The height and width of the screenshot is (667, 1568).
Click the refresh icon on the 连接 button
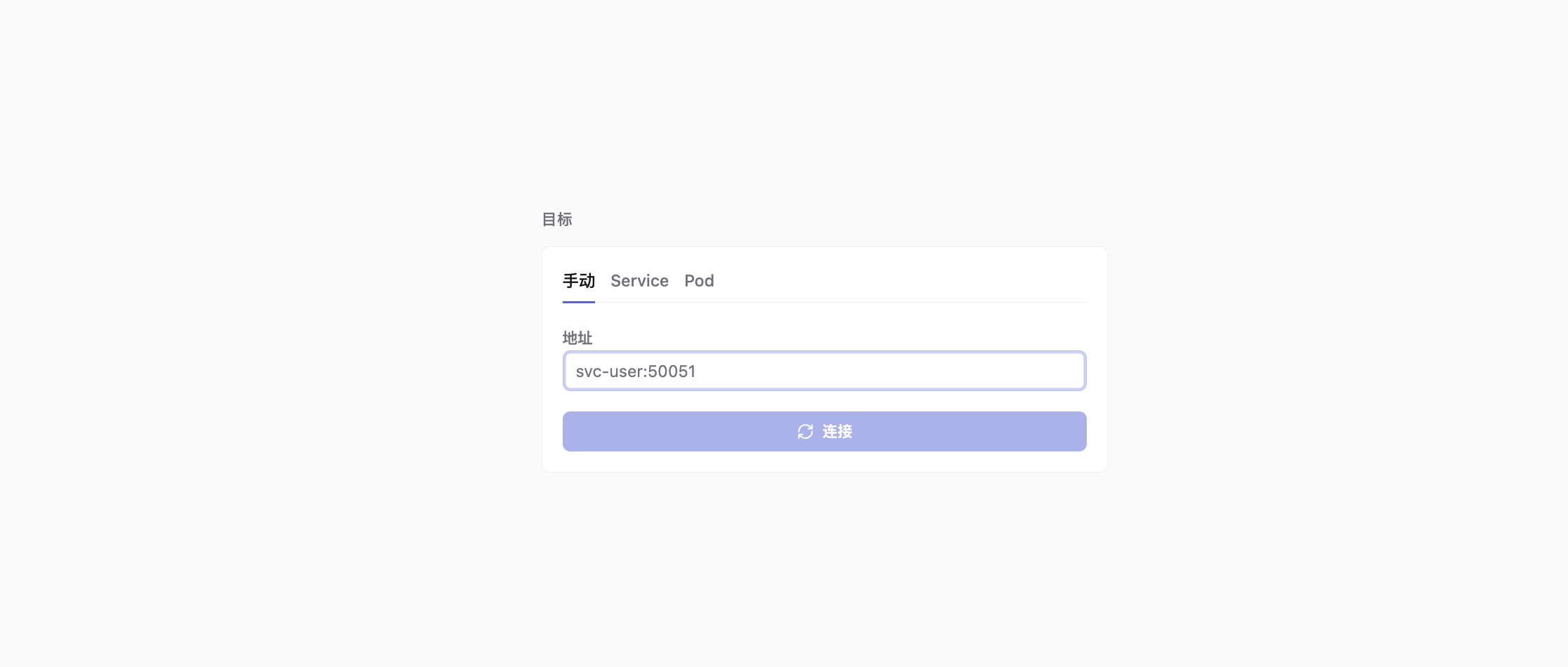(805, 432)
